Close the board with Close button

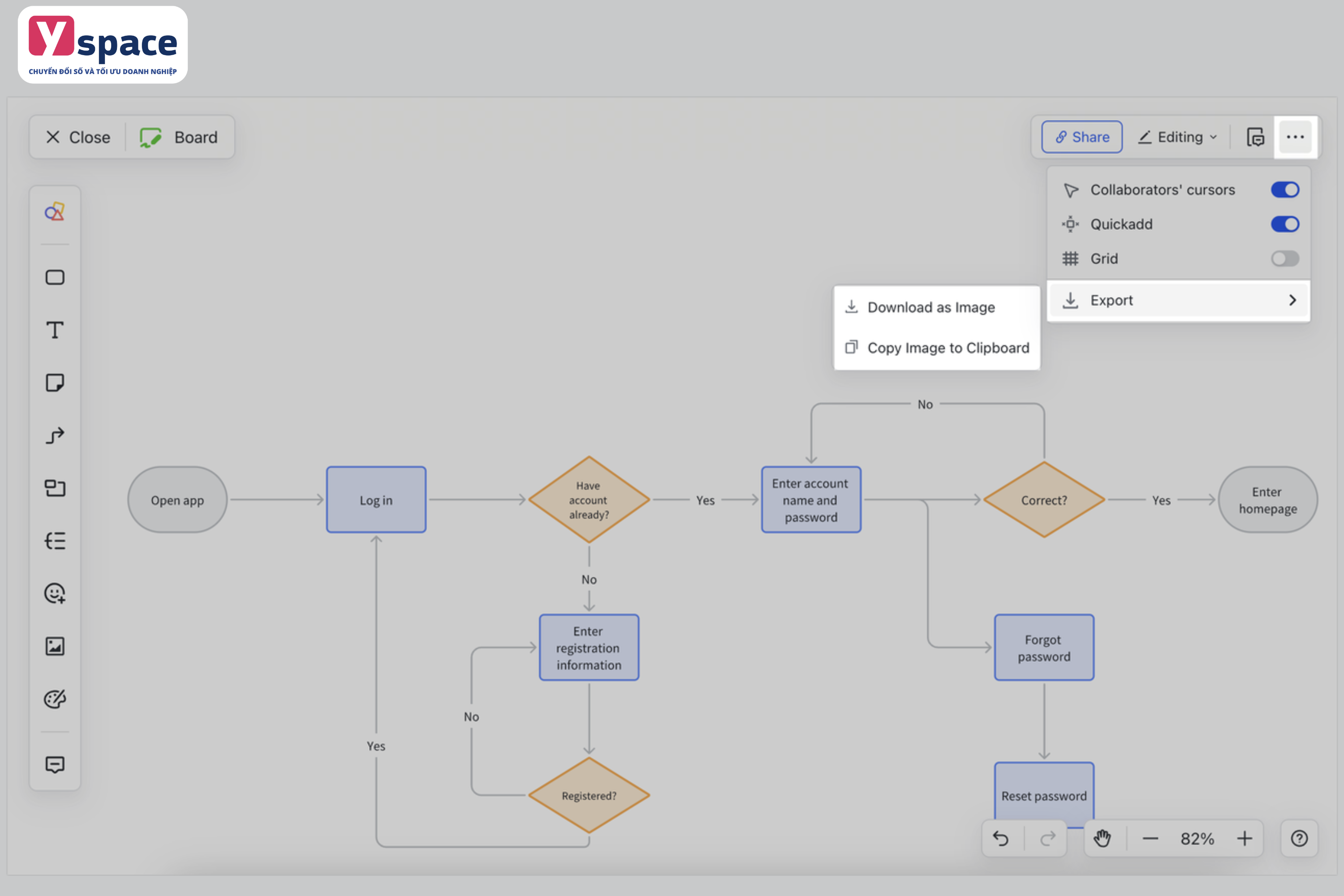pos(78,137)
